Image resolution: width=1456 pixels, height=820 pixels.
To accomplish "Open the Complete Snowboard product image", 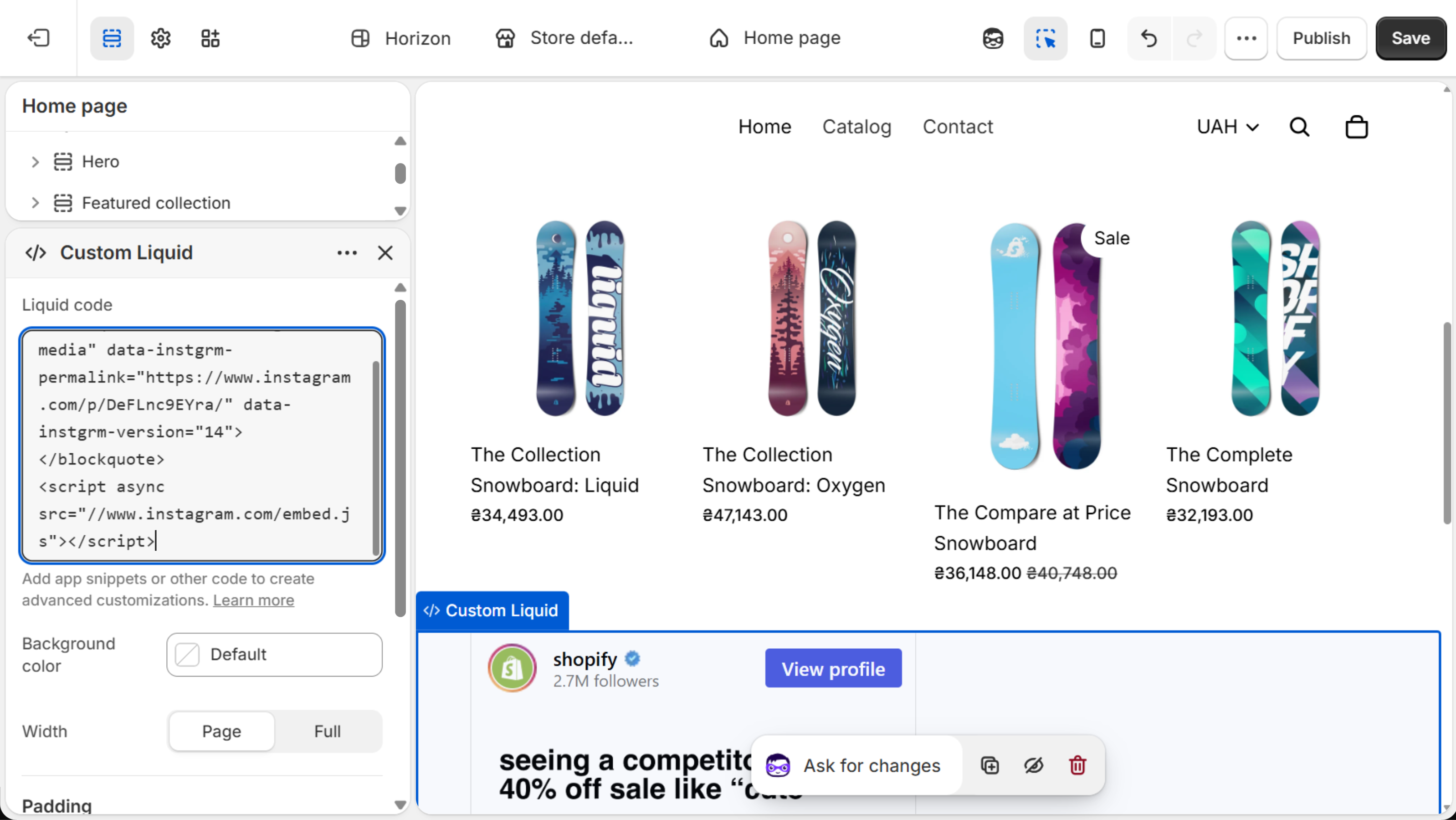I will [1275, 318].
